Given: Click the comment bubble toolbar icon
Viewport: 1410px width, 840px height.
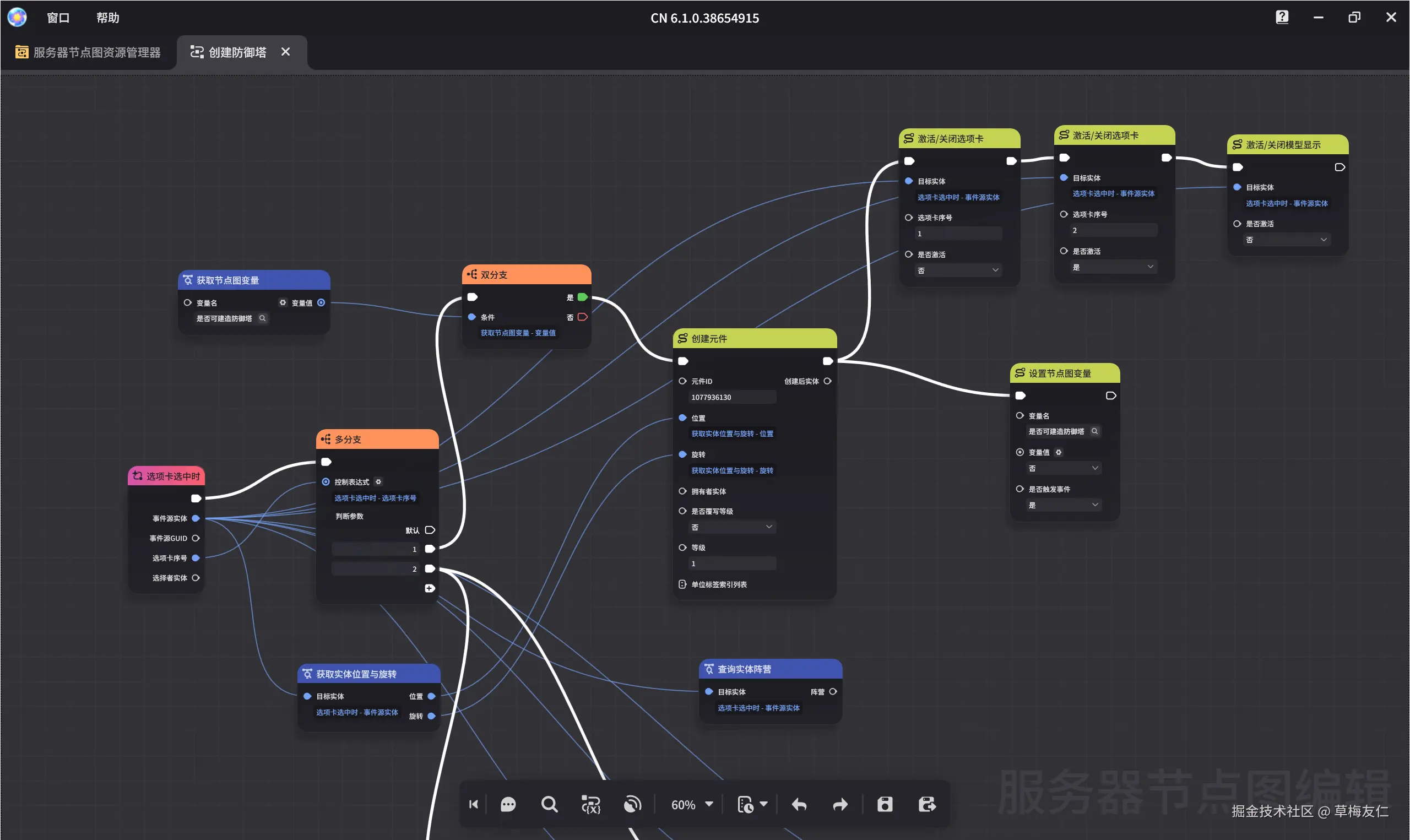Looking at the screenshot, I should [508, 804].
